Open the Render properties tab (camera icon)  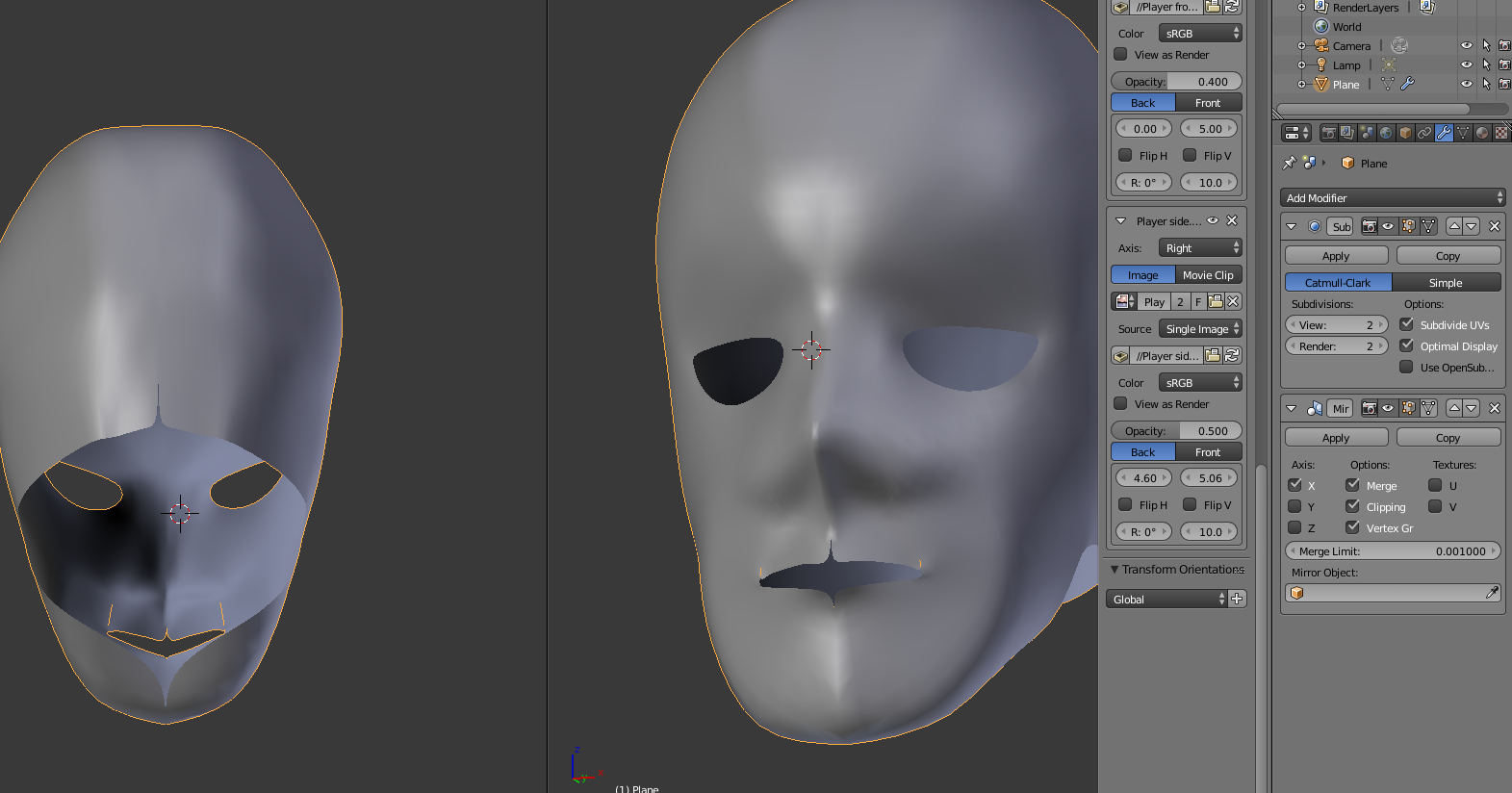coord(1329,133)
